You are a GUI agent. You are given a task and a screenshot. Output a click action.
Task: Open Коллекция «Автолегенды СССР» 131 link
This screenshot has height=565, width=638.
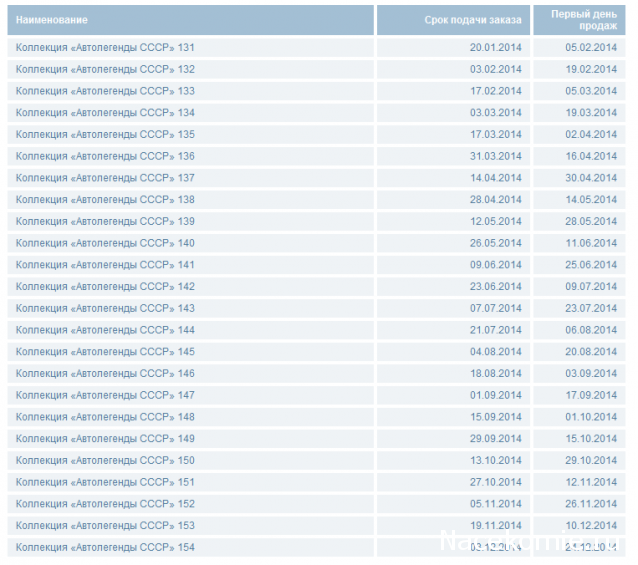click(x=105, y=48)
